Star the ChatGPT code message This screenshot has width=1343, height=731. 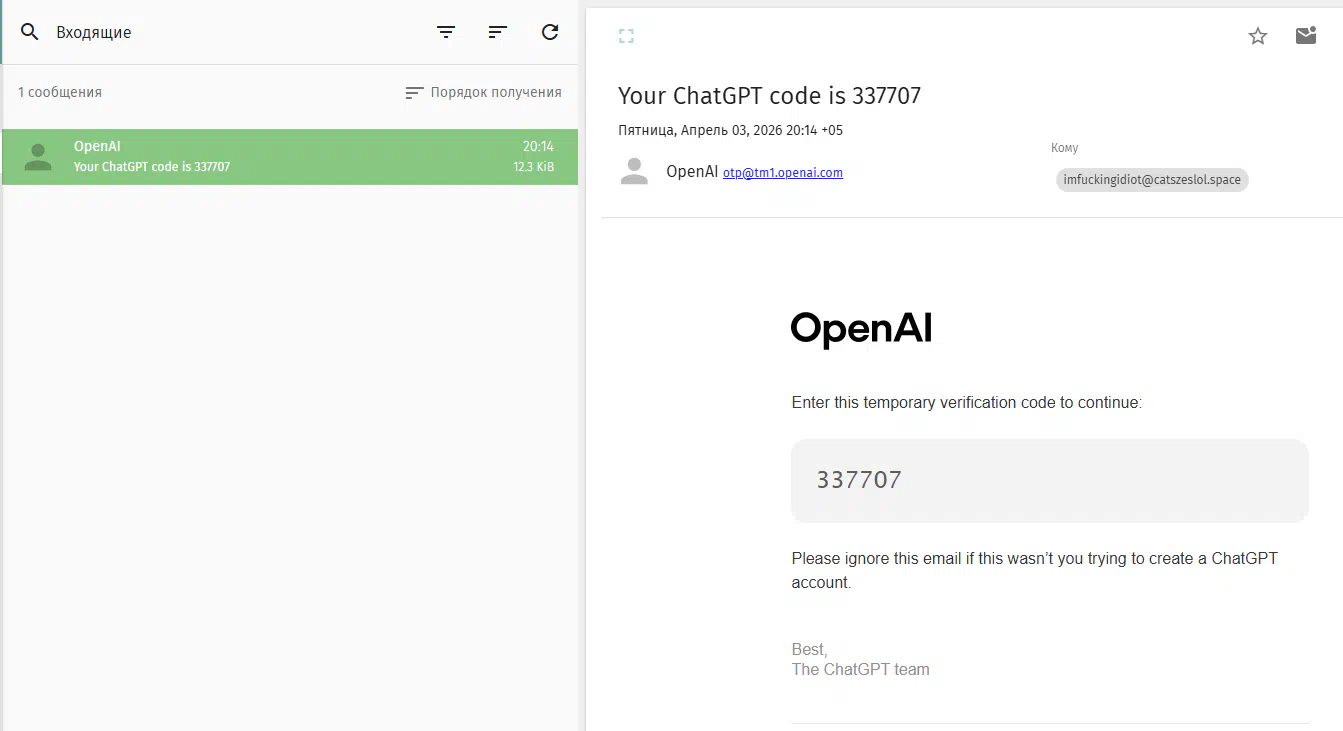tap(1258, 37)
